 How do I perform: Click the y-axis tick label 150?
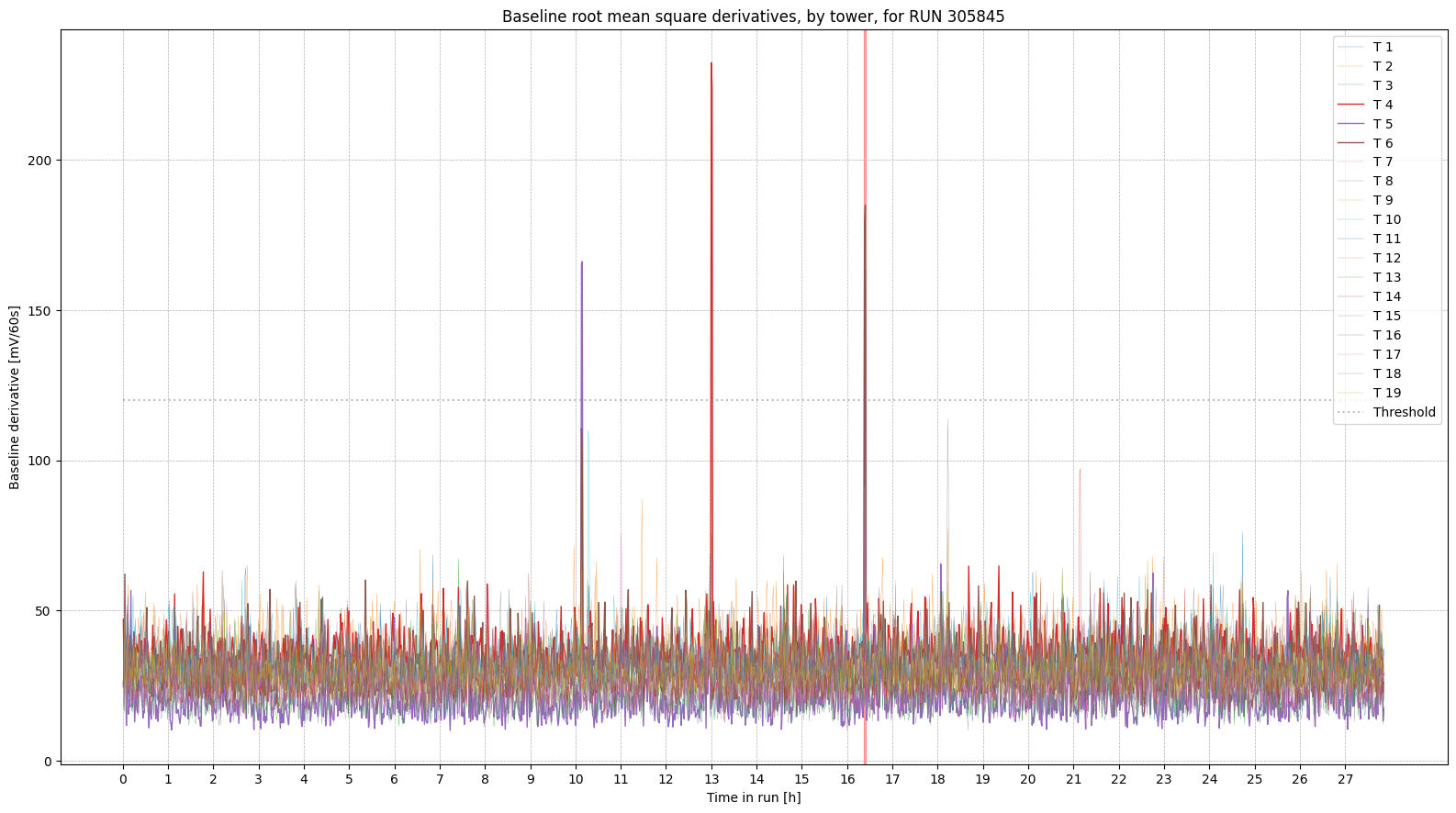click(x=40, y=311)
